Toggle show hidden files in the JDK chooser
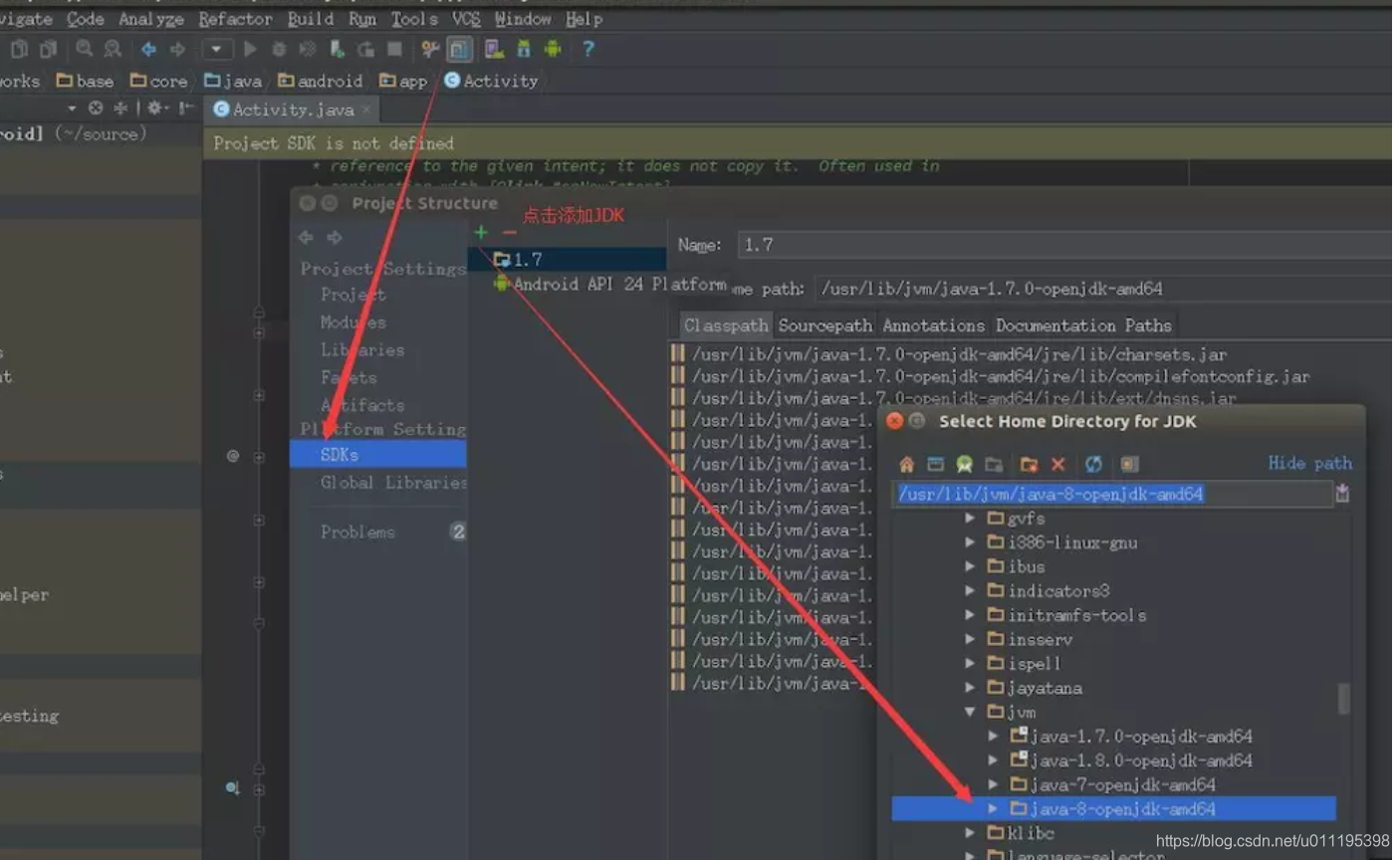 1129,464
